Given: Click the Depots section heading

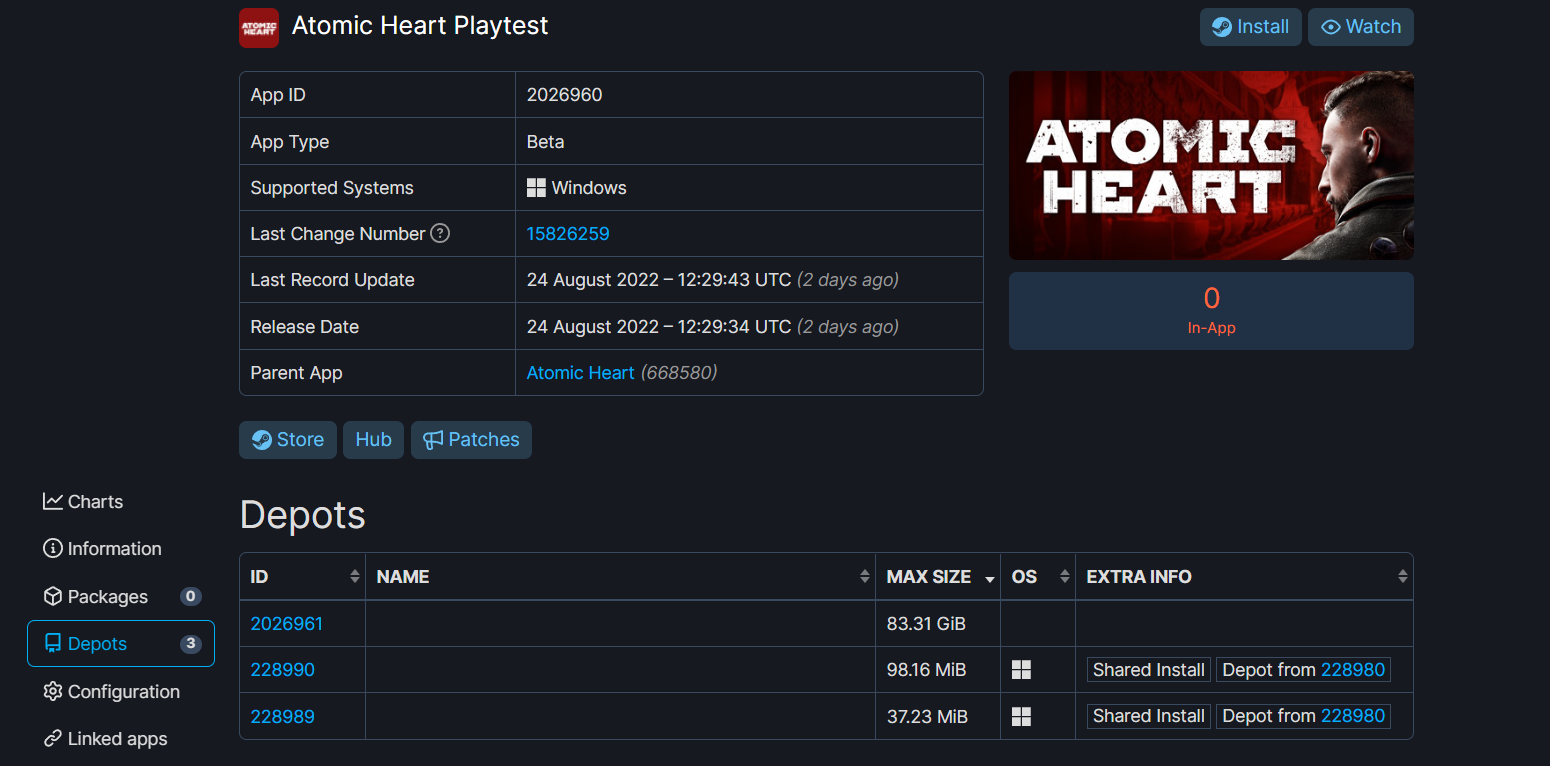Looking at the screenshot, I should (x=303, y=515).
